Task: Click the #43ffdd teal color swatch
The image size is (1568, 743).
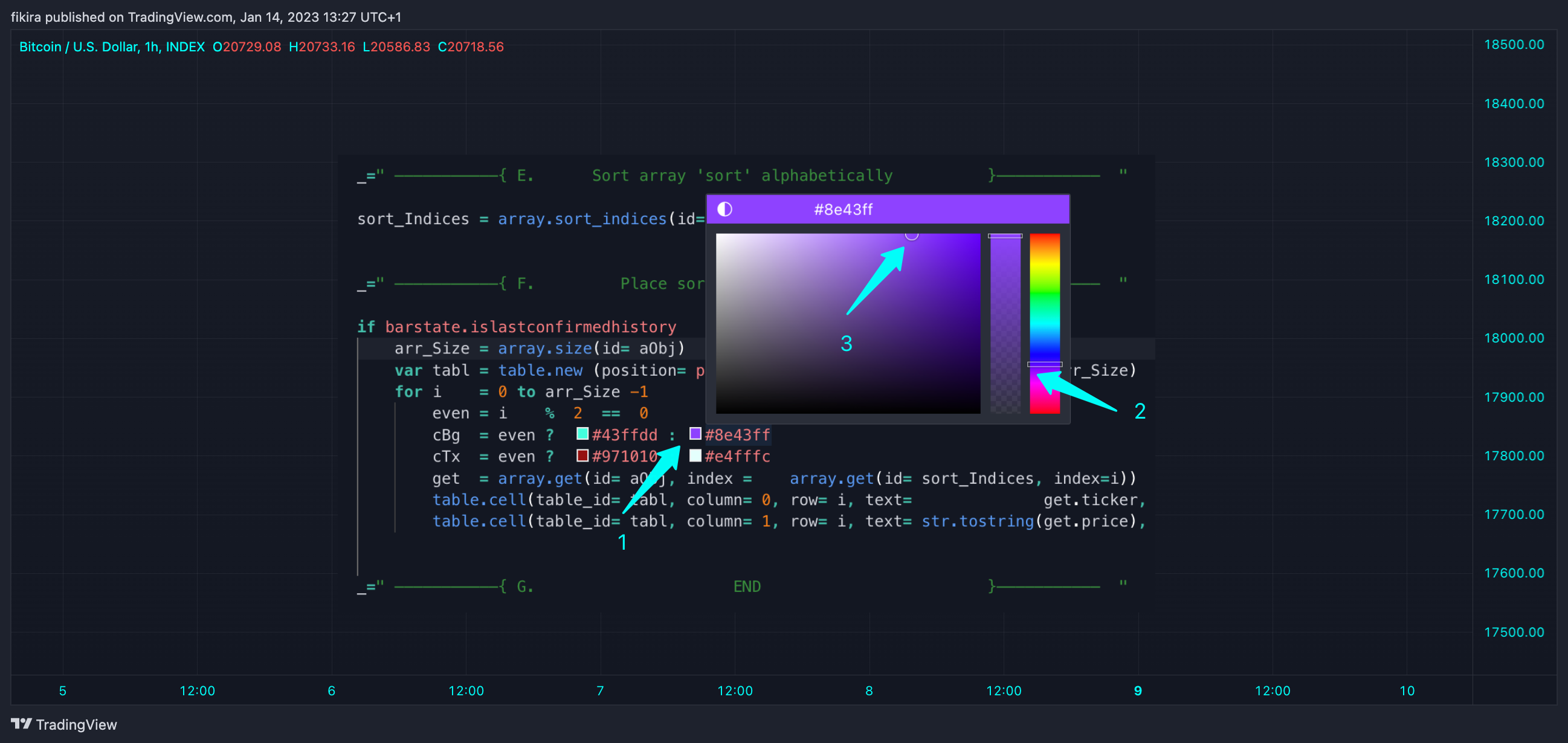Action: coord(582,434)
